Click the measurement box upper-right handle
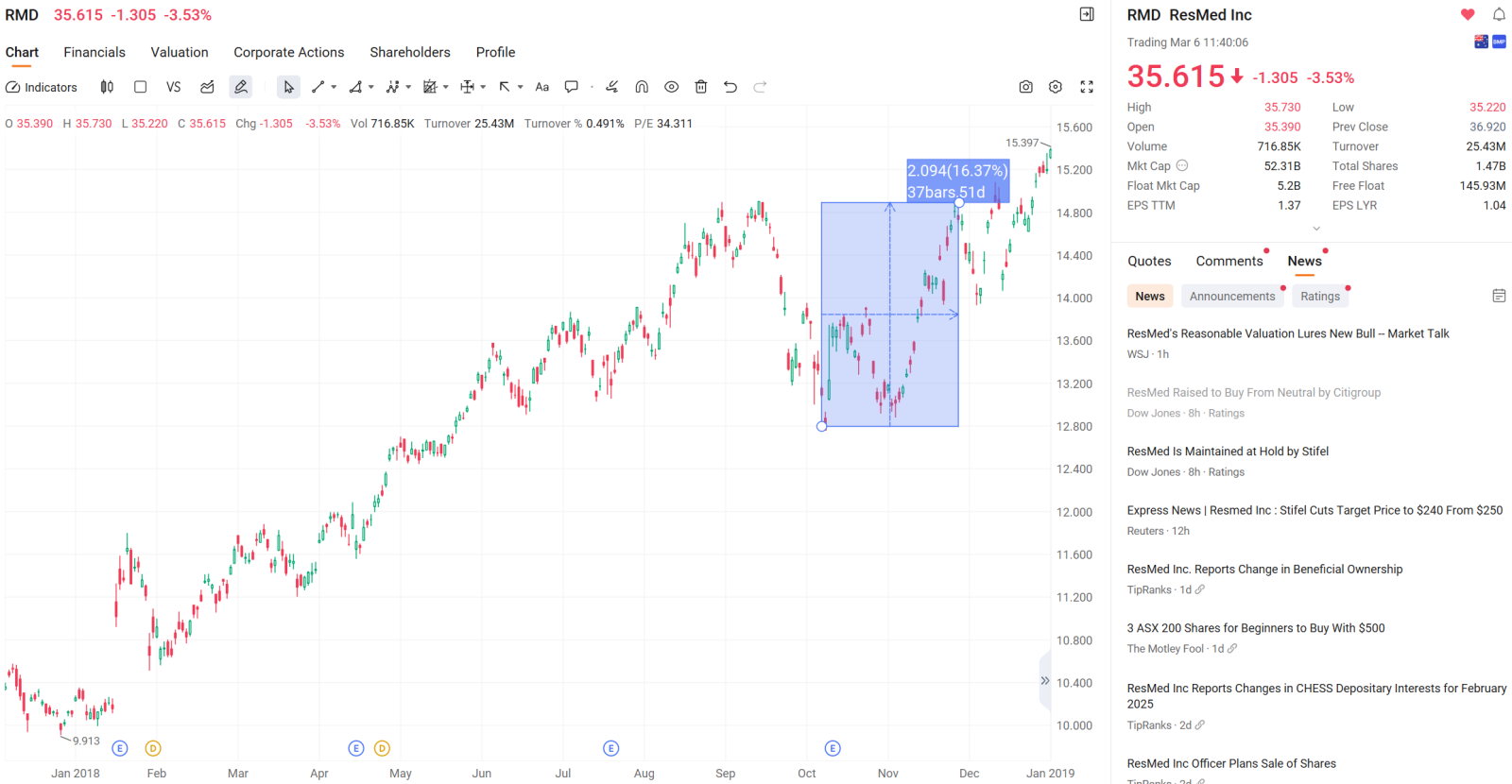This screenshot has height=784, width=1512. (x=959, y=202)
